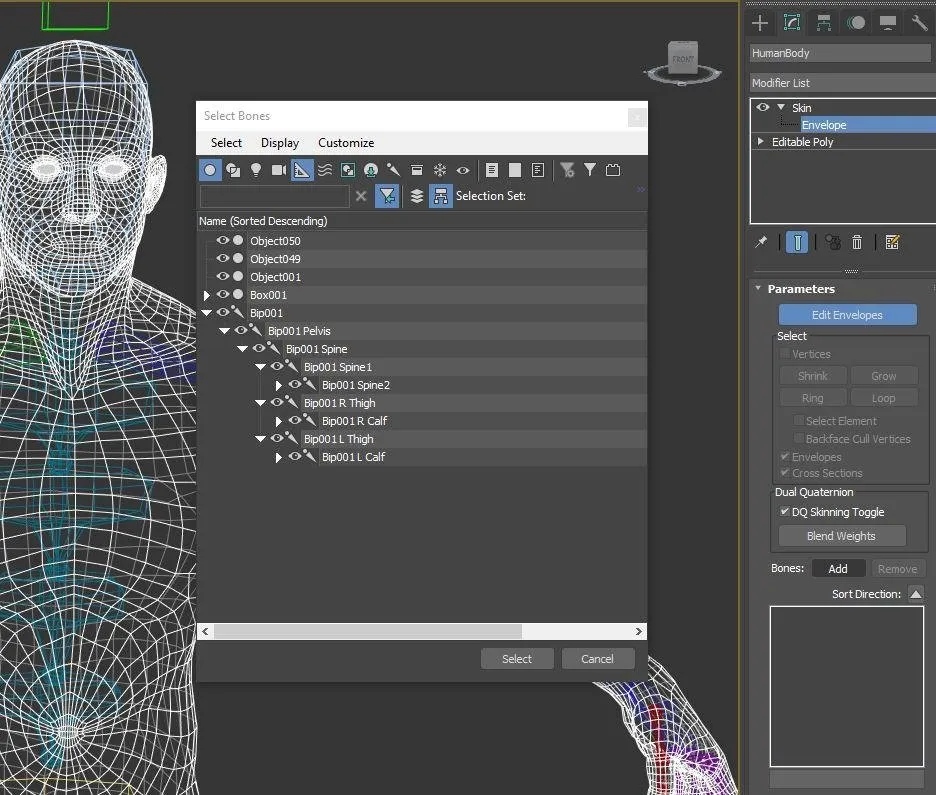
Task: Click left arrow of dialog scrollbar
Action: tap(205, 631)
